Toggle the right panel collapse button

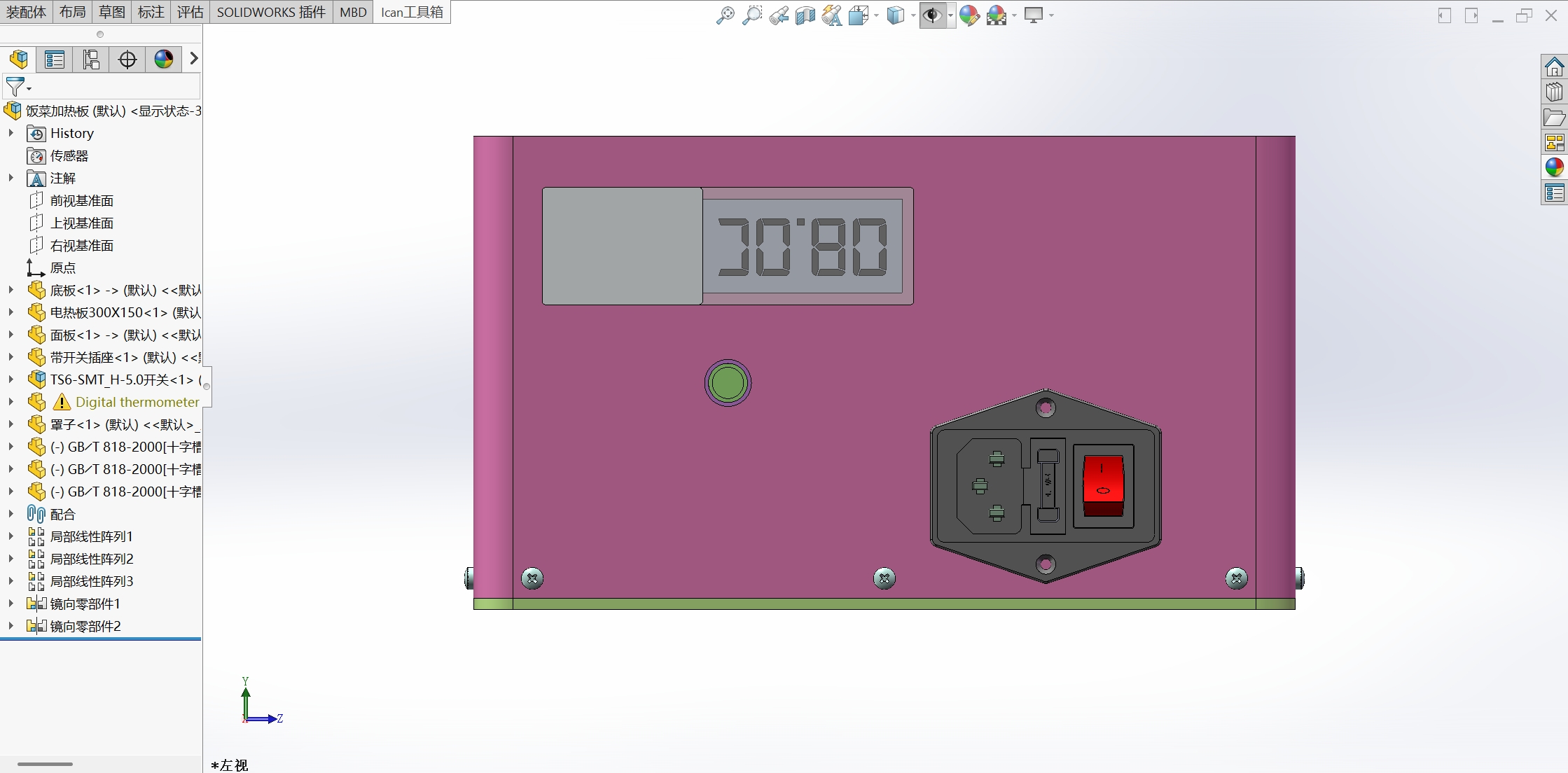[1471, 15]
